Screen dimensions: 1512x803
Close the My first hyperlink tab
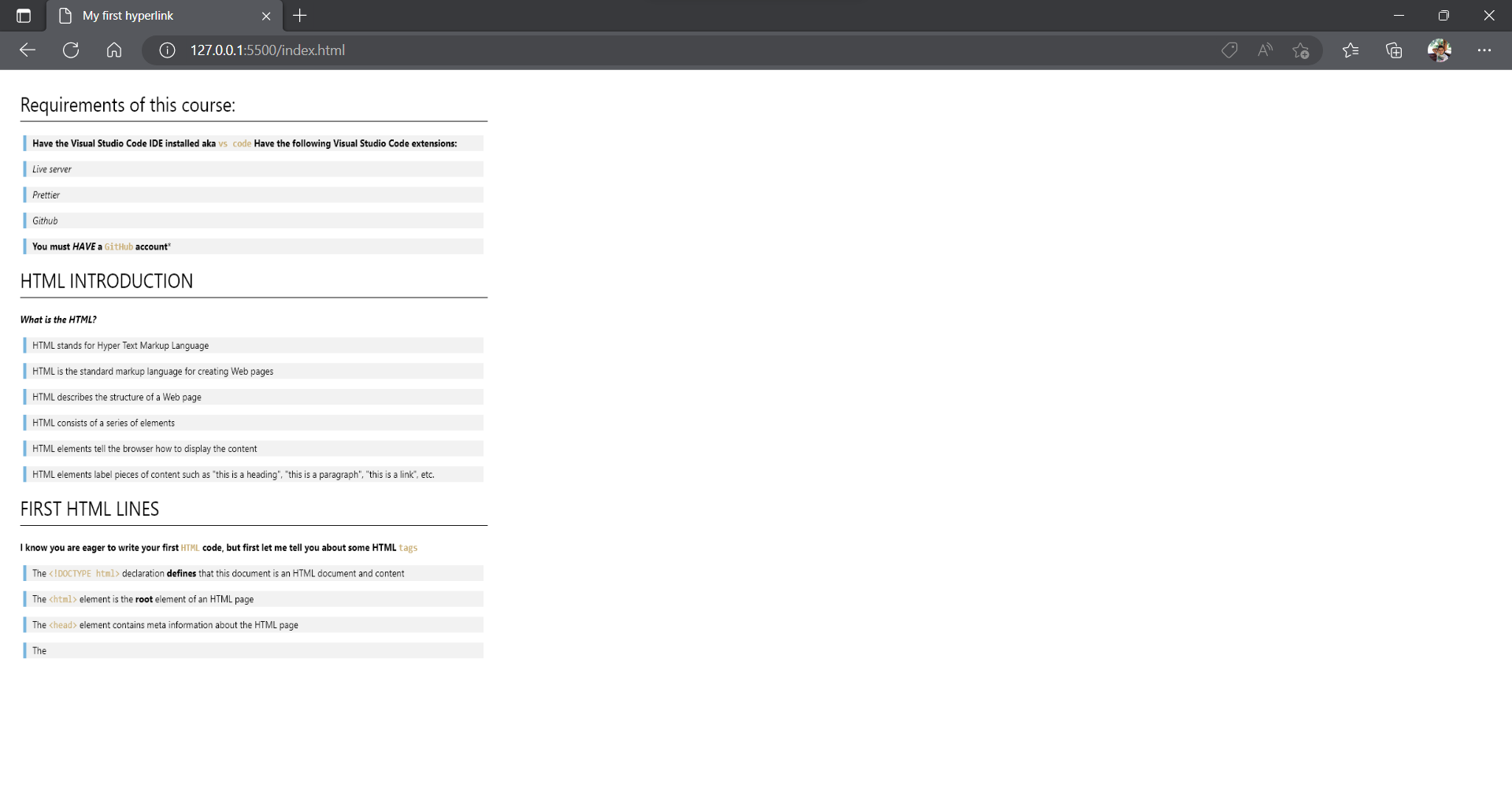coord(266,16)
